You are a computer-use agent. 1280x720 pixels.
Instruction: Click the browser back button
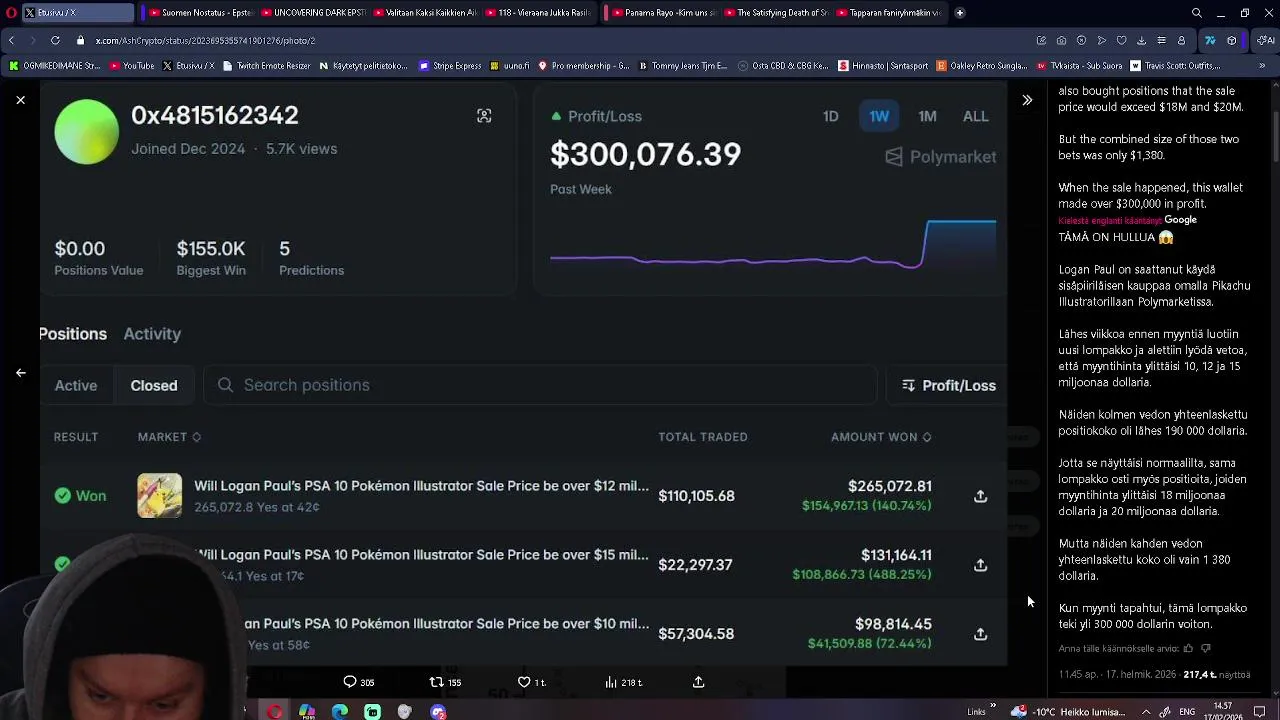(11, 40)
